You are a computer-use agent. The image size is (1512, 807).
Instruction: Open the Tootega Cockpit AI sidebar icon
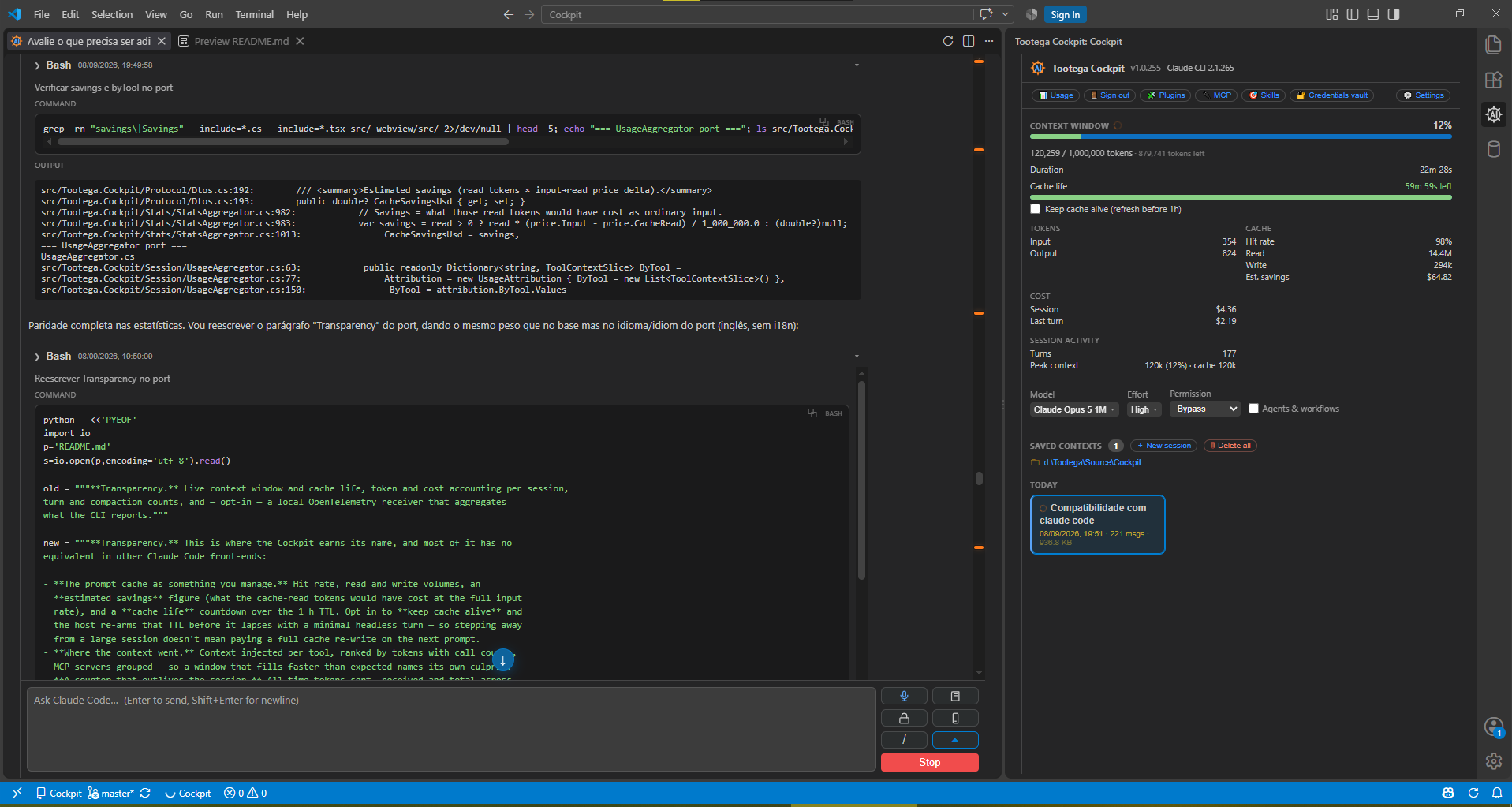1494,114
